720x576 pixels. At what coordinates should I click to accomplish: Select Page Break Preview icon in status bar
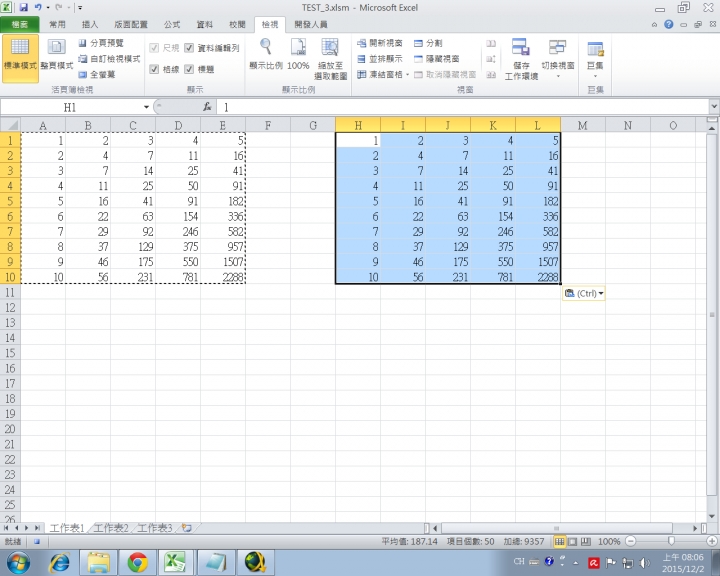click(585, 542)
